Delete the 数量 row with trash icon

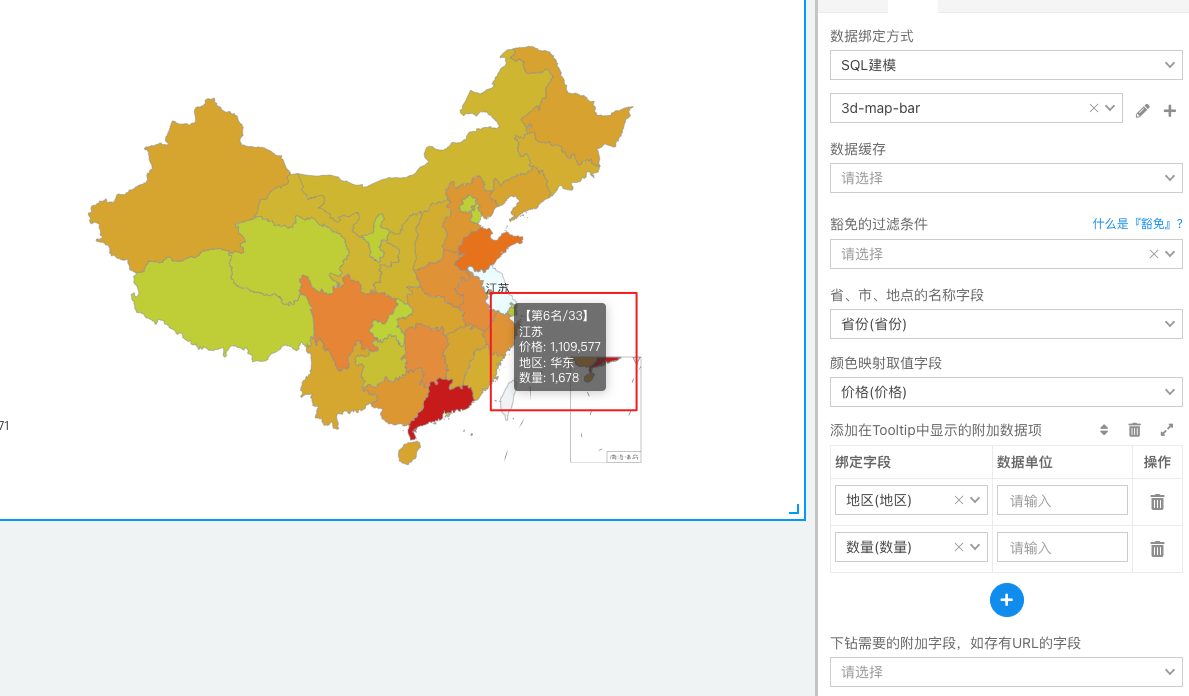[1157, 549]
